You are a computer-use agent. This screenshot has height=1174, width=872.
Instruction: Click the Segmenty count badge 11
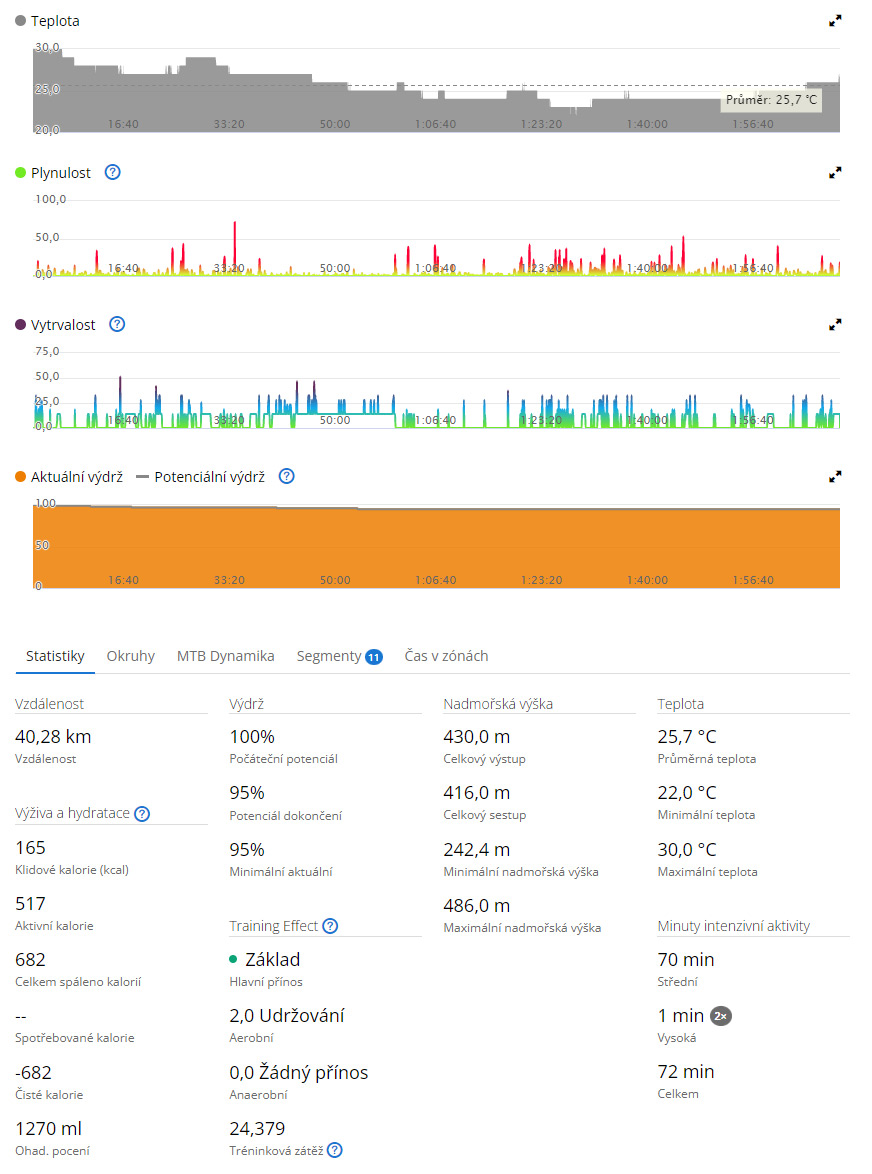coord(374,657)
